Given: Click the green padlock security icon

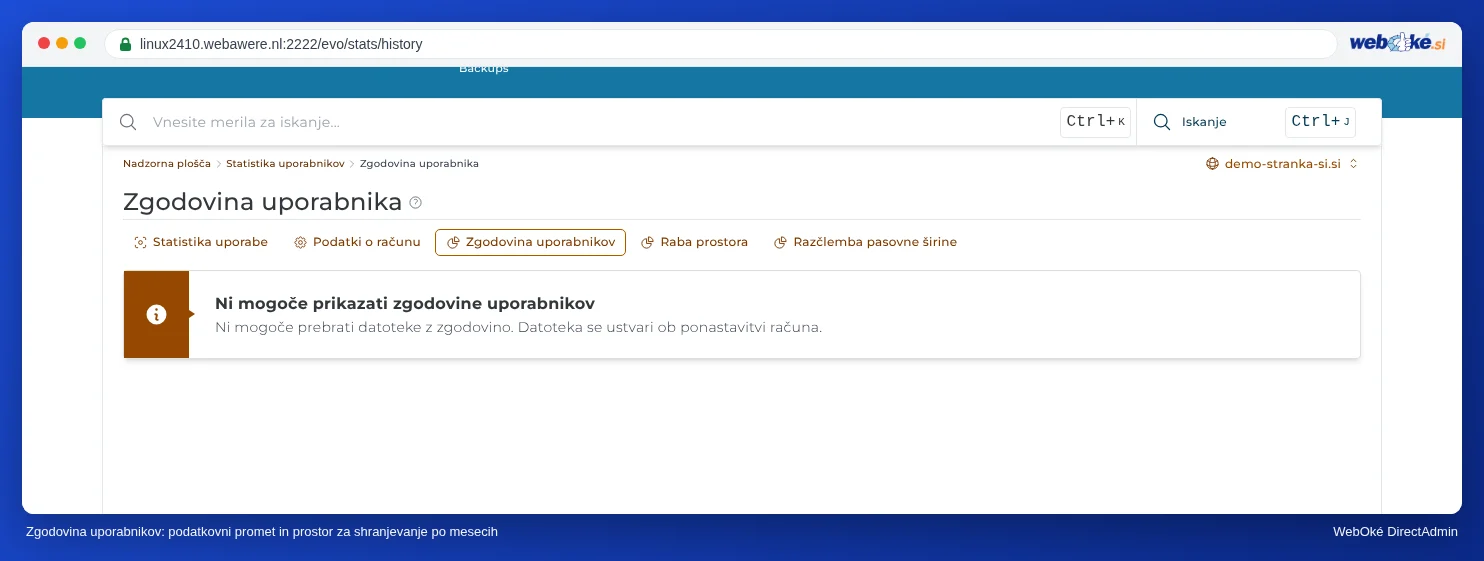Looking at the screenshot, I should tap(125, 44).
